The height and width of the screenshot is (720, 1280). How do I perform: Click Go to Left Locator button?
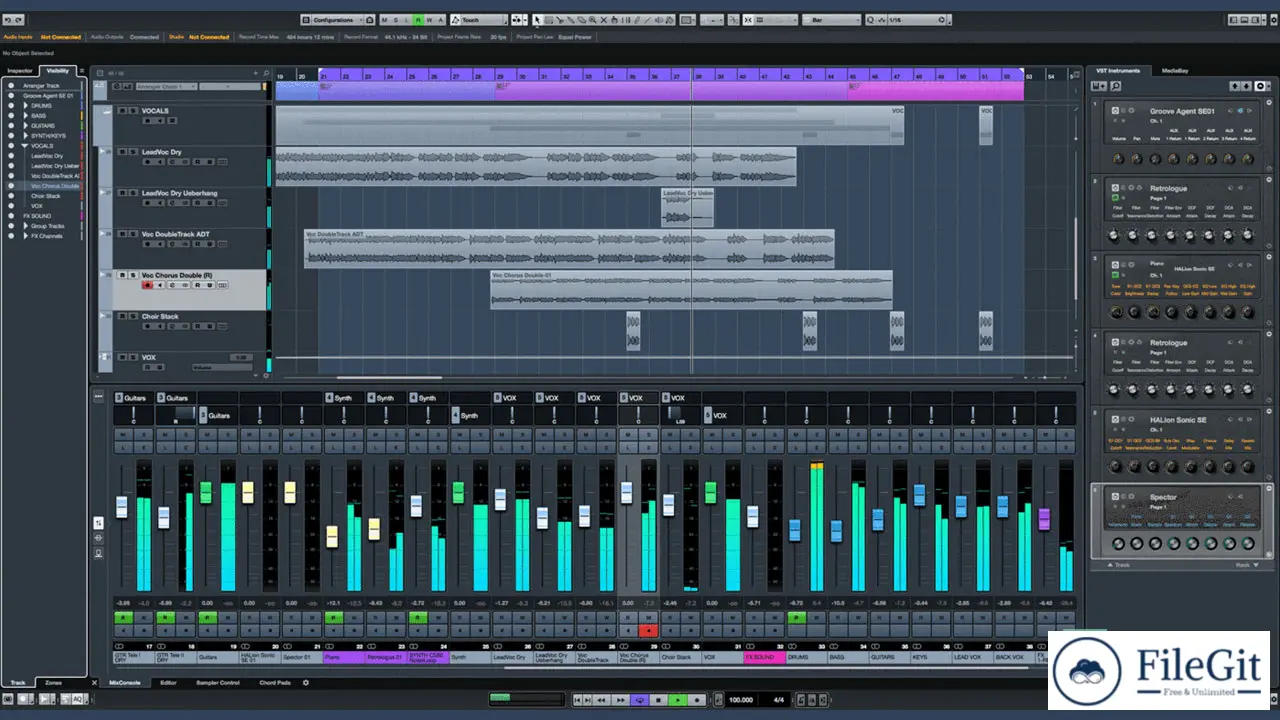(577, 700)
